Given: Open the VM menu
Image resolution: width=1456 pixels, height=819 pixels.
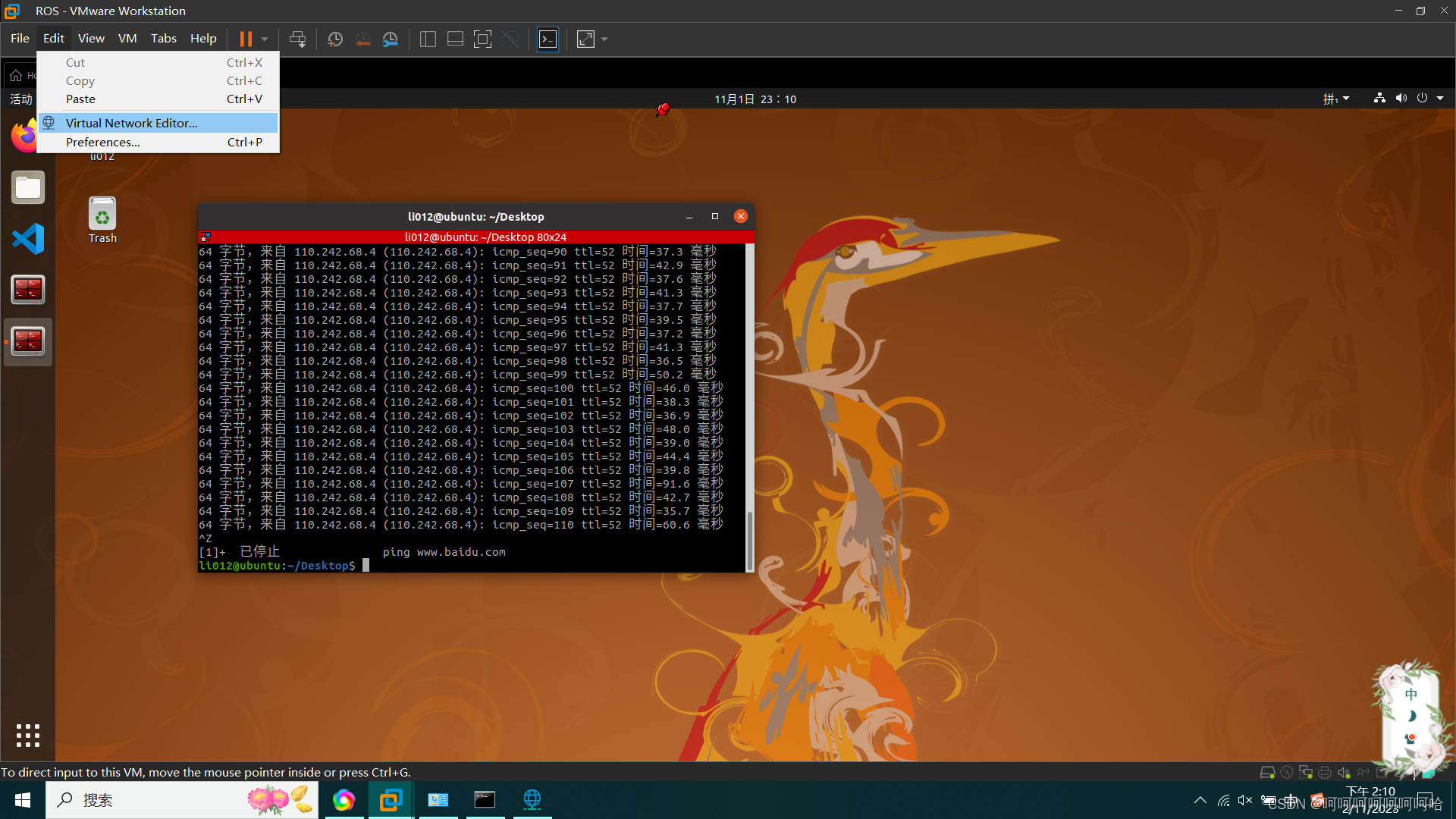Looking at the screenshot, I should (x=127, y=38).
